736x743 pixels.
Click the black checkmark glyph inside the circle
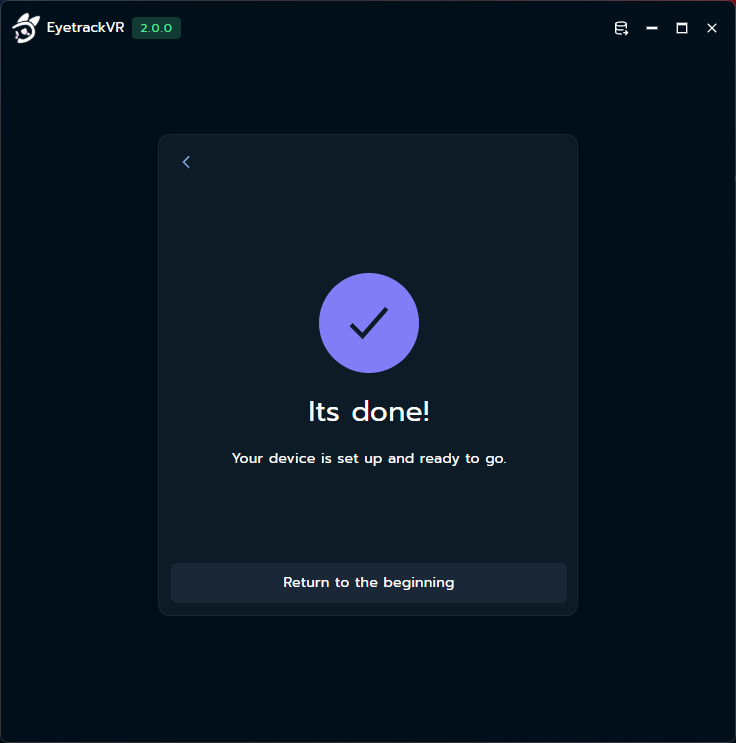point(369,323)
